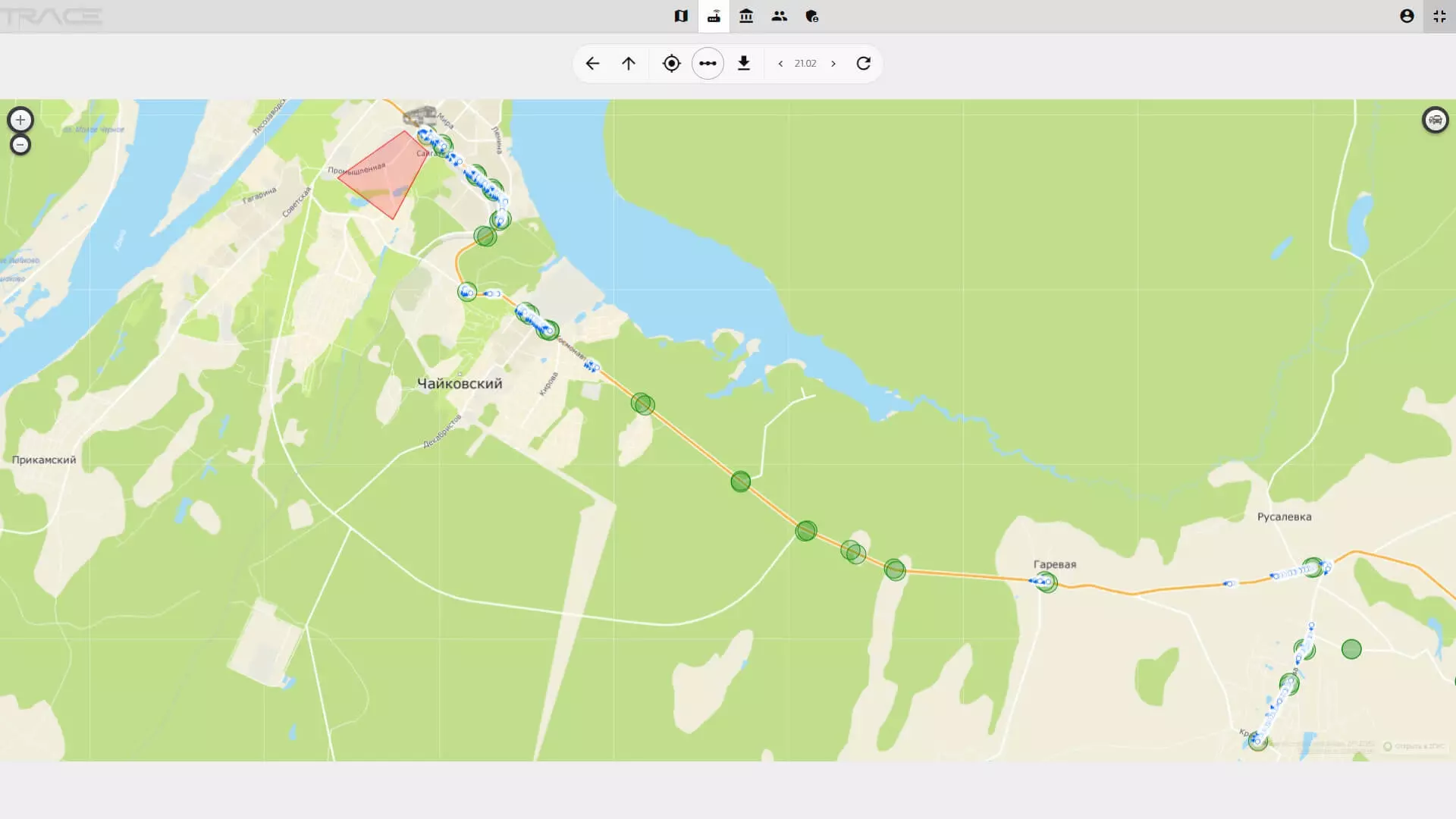Switch to the users group tab
1456x819 pixels.
[779, 16]
